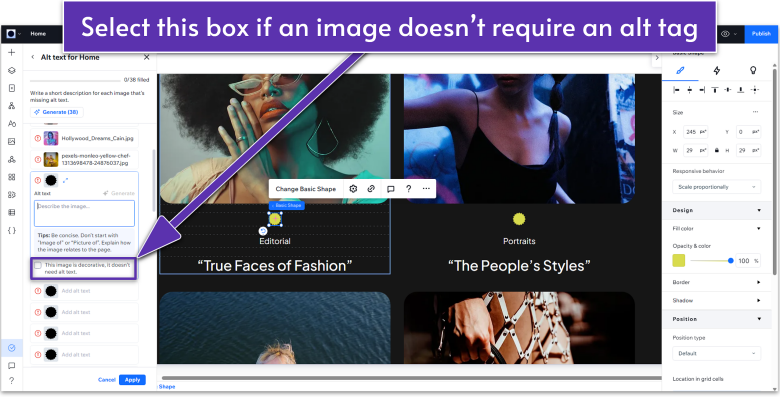Viewport: 780px width, 397px height.
Task: Click the align left icon in inspector
Action: coord(677,90)
